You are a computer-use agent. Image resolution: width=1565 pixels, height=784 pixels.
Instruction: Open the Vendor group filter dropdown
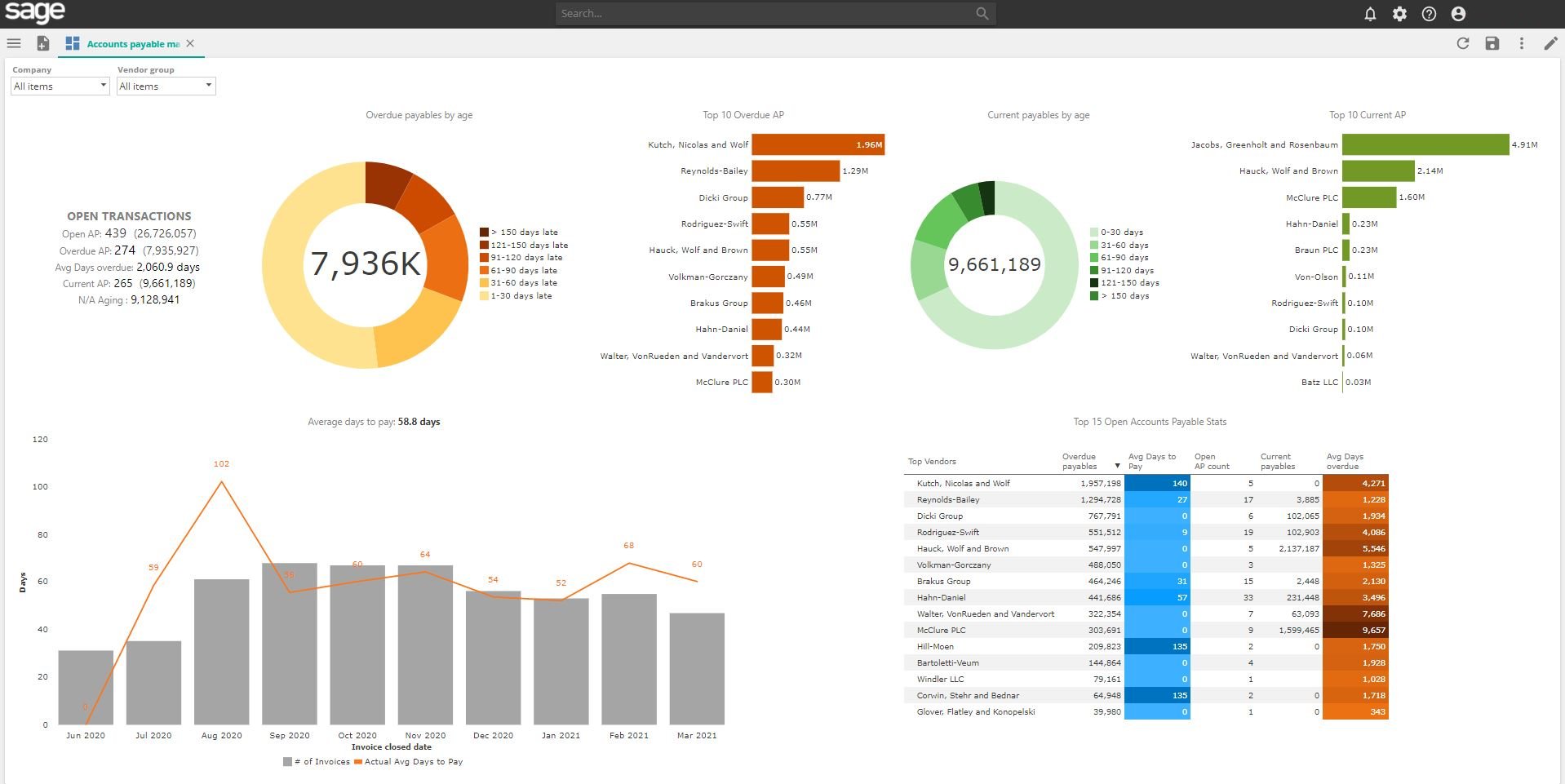[x=166, y=86]
